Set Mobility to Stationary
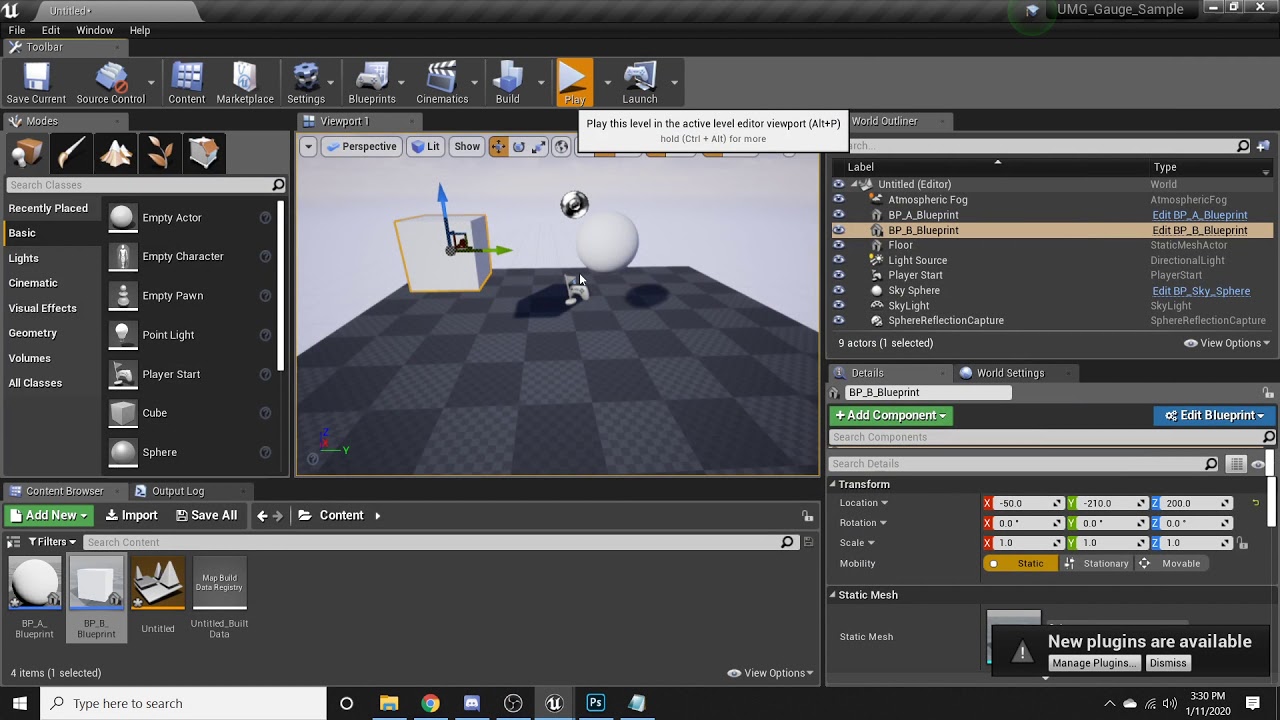The width and height of the screenshot is (1280, 720). (1097, 564)
